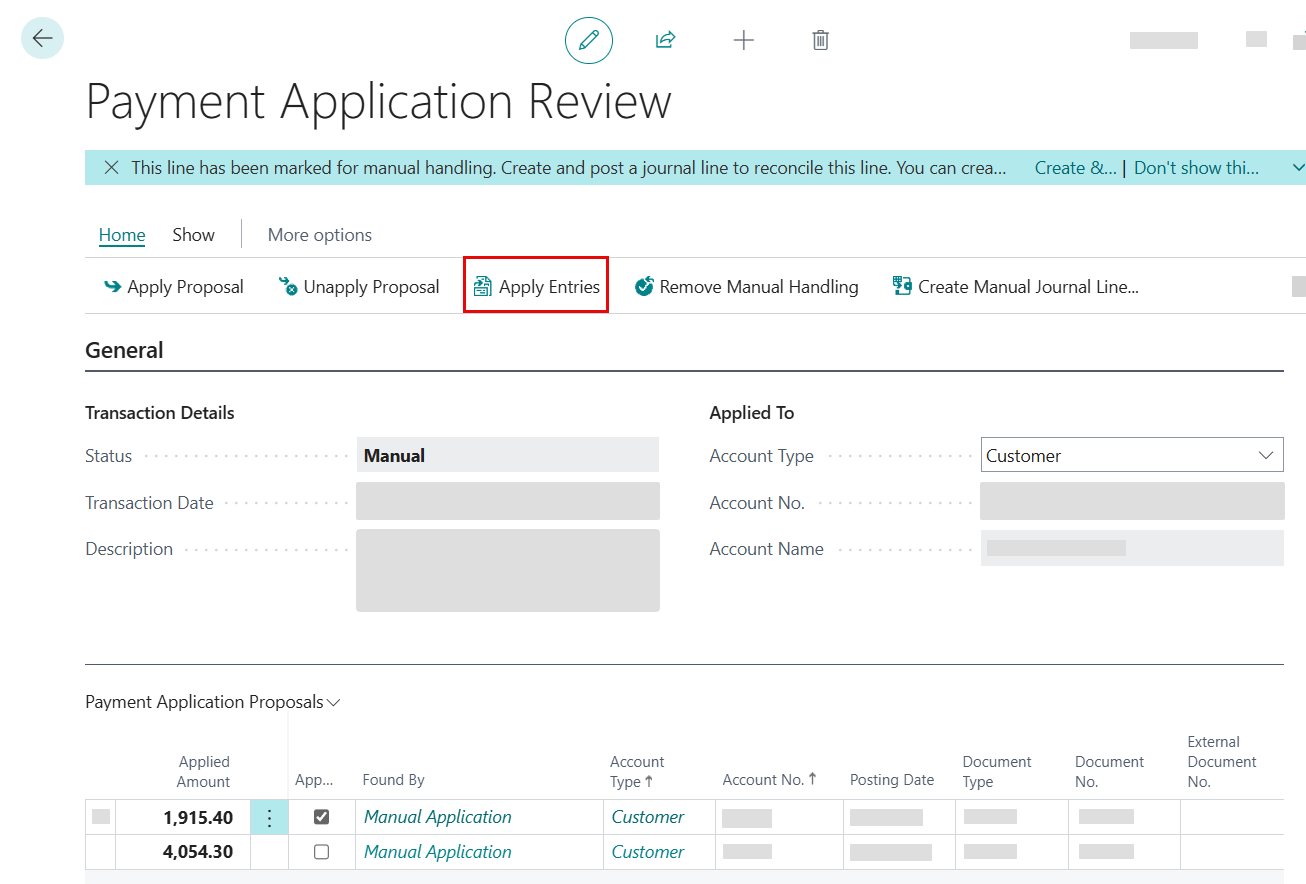Choose the Remove Manual Handling action
This screenshot has height=884, width=1306.
tap(746, 286)
